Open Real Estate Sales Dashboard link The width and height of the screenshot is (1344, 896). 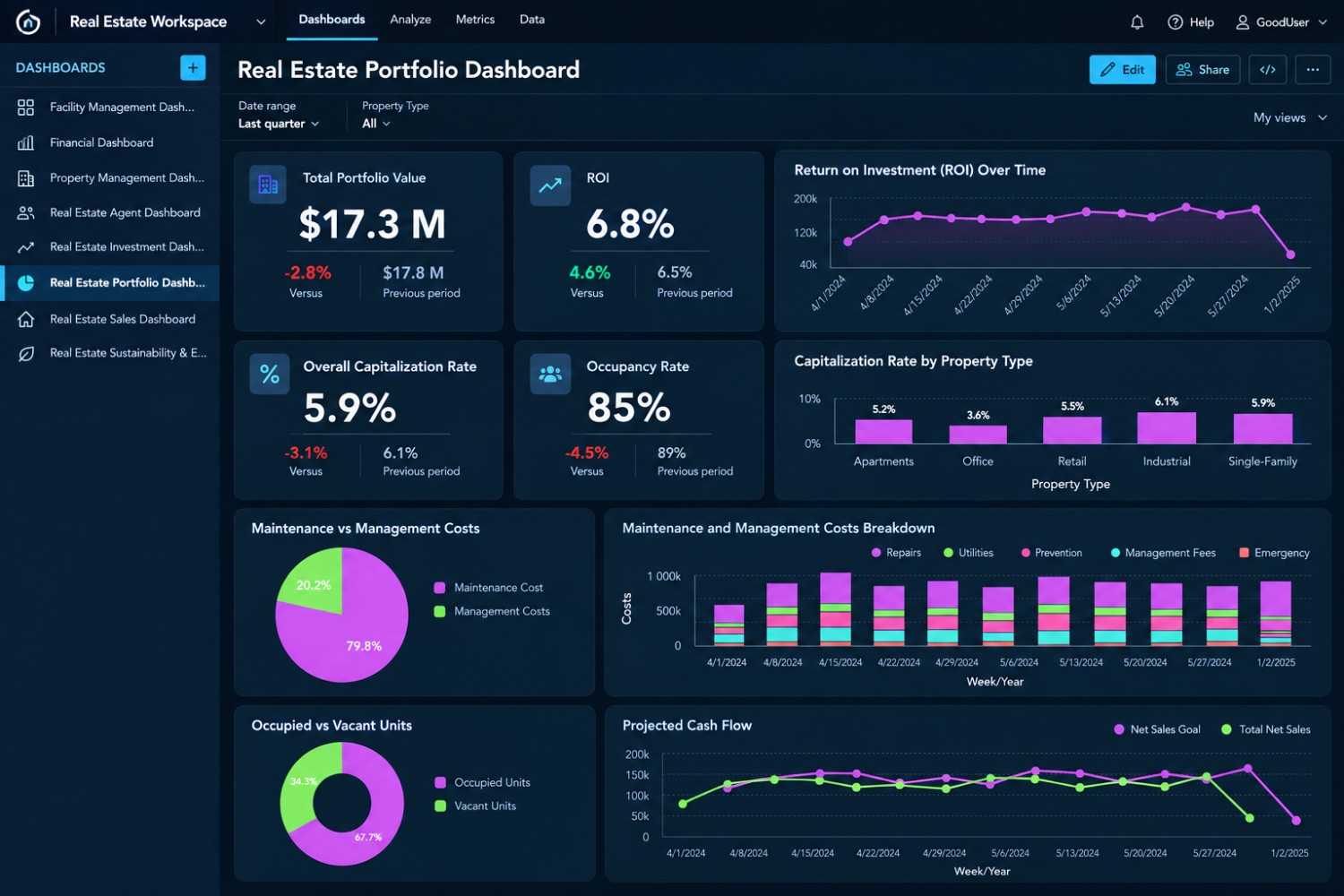point(123,319)
